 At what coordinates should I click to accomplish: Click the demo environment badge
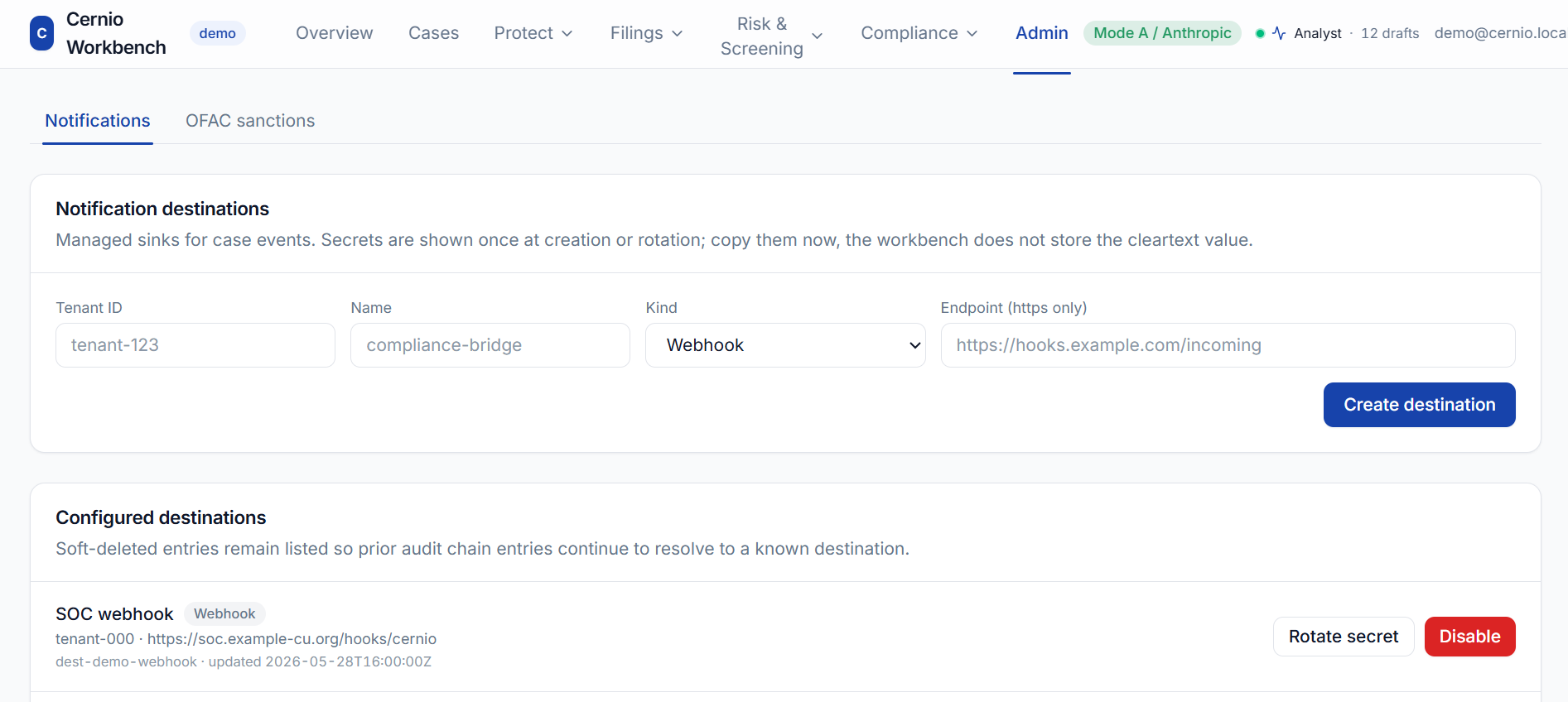217,33
